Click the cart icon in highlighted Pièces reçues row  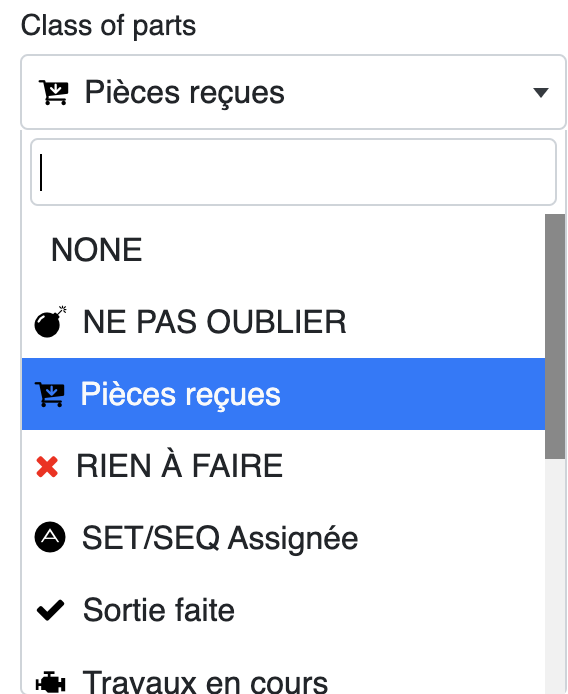[x=50, y=394]
